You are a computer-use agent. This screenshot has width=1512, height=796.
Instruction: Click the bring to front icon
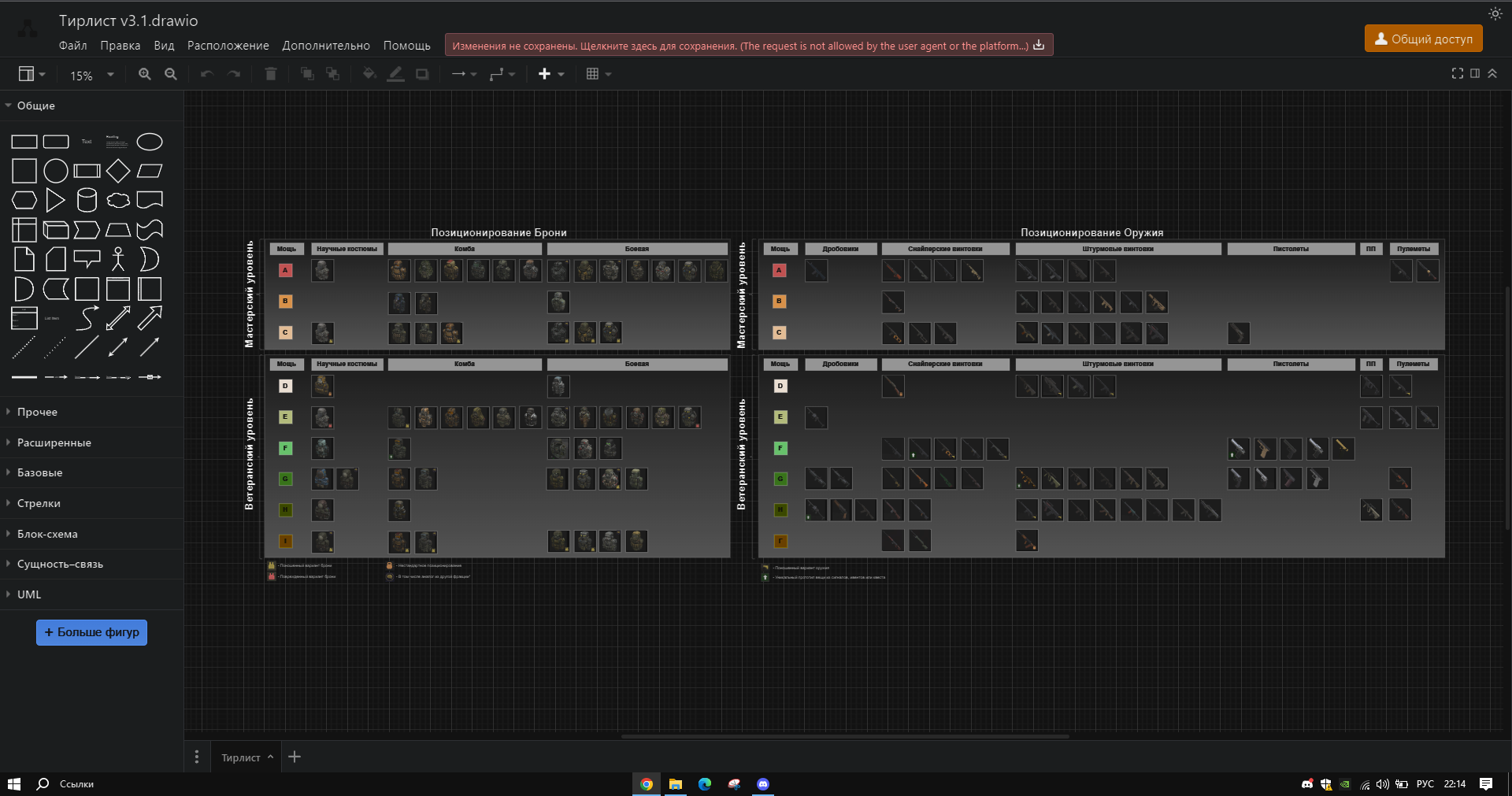pyautogui.click(x=307, y=74)
